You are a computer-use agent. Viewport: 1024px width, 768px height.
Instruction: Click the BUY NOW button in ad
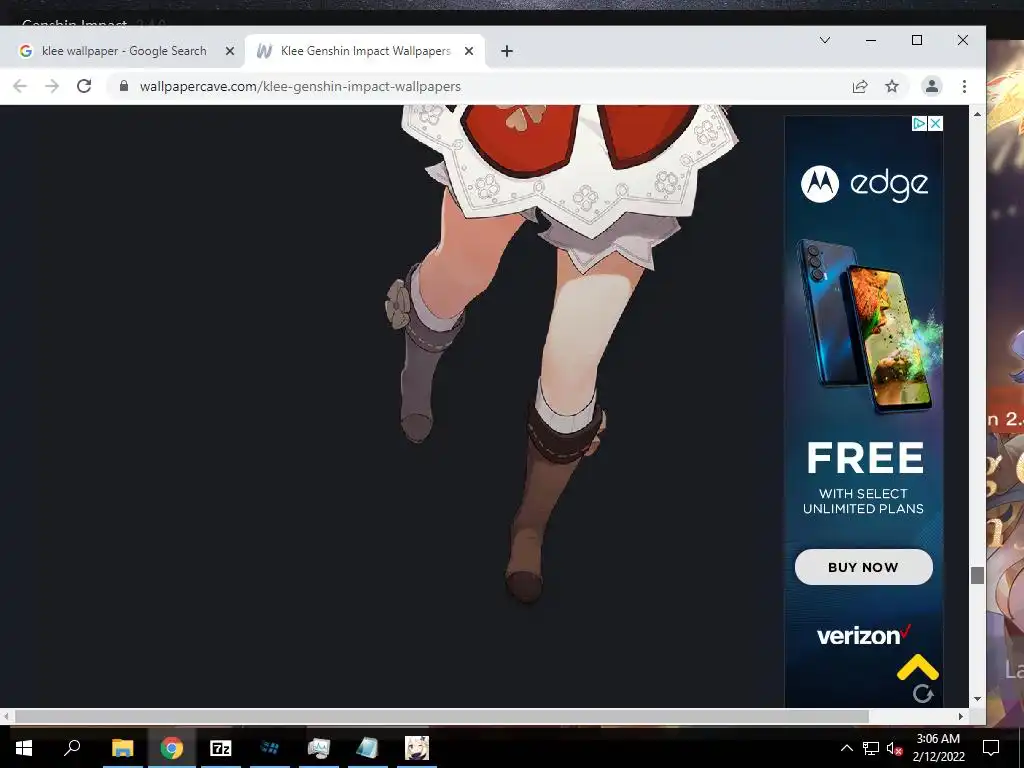coord(863,567)
